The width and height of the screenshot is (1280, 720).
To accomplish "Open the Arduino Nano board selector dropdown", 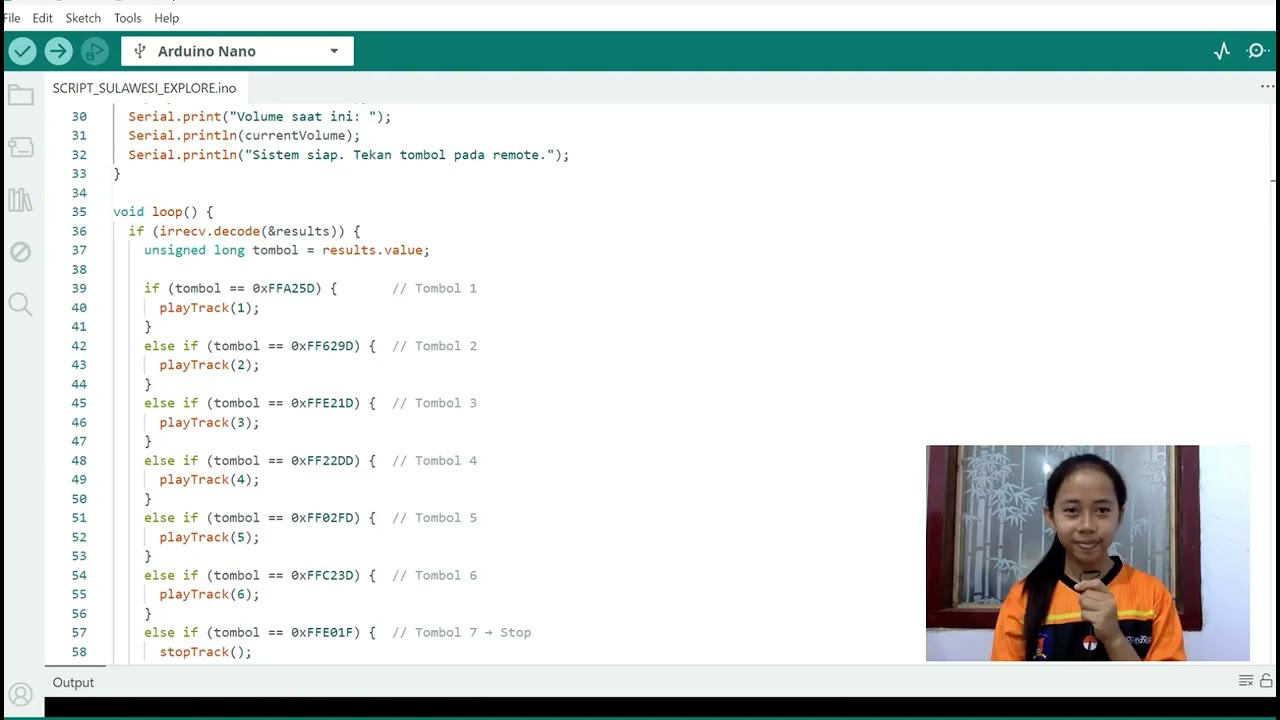I will [x=238, y=51].
